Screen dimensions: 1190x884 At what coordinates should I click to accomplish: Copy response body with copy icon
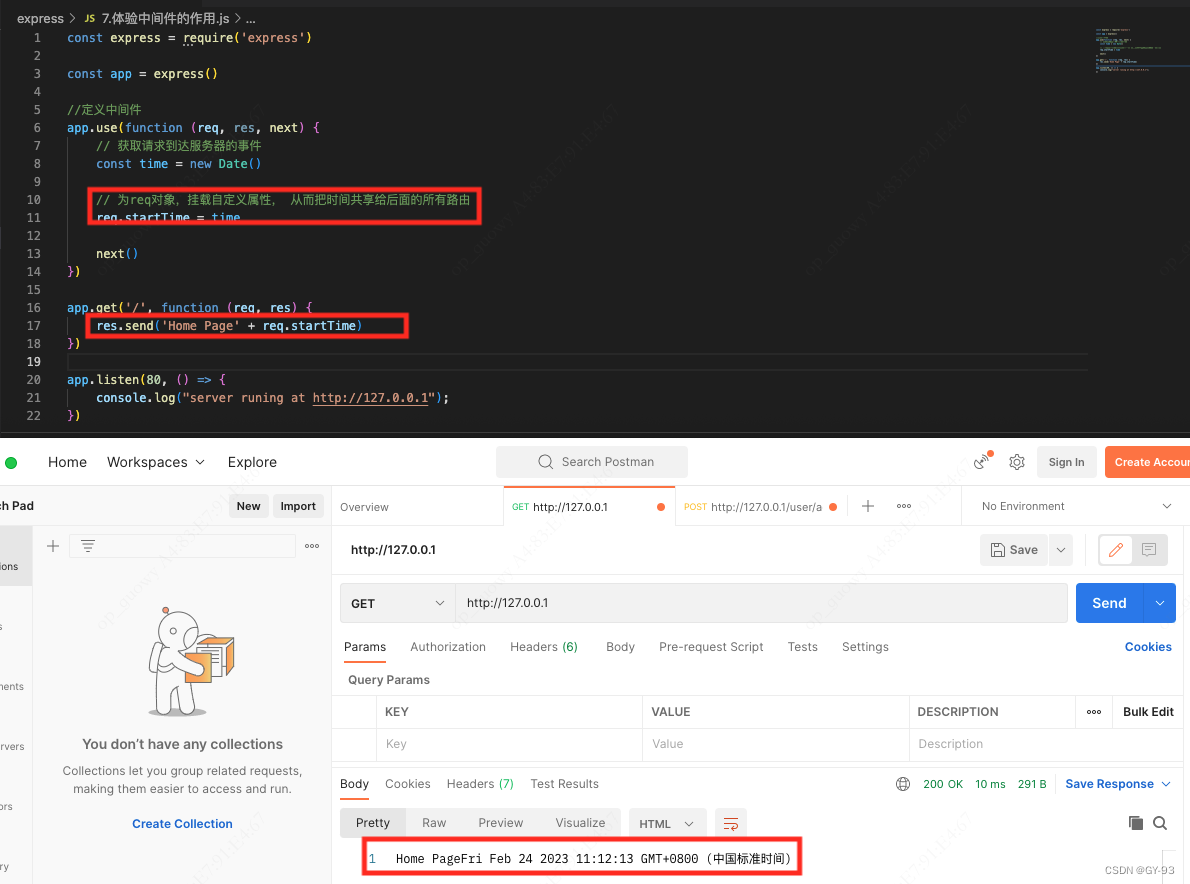point(1135,823)
